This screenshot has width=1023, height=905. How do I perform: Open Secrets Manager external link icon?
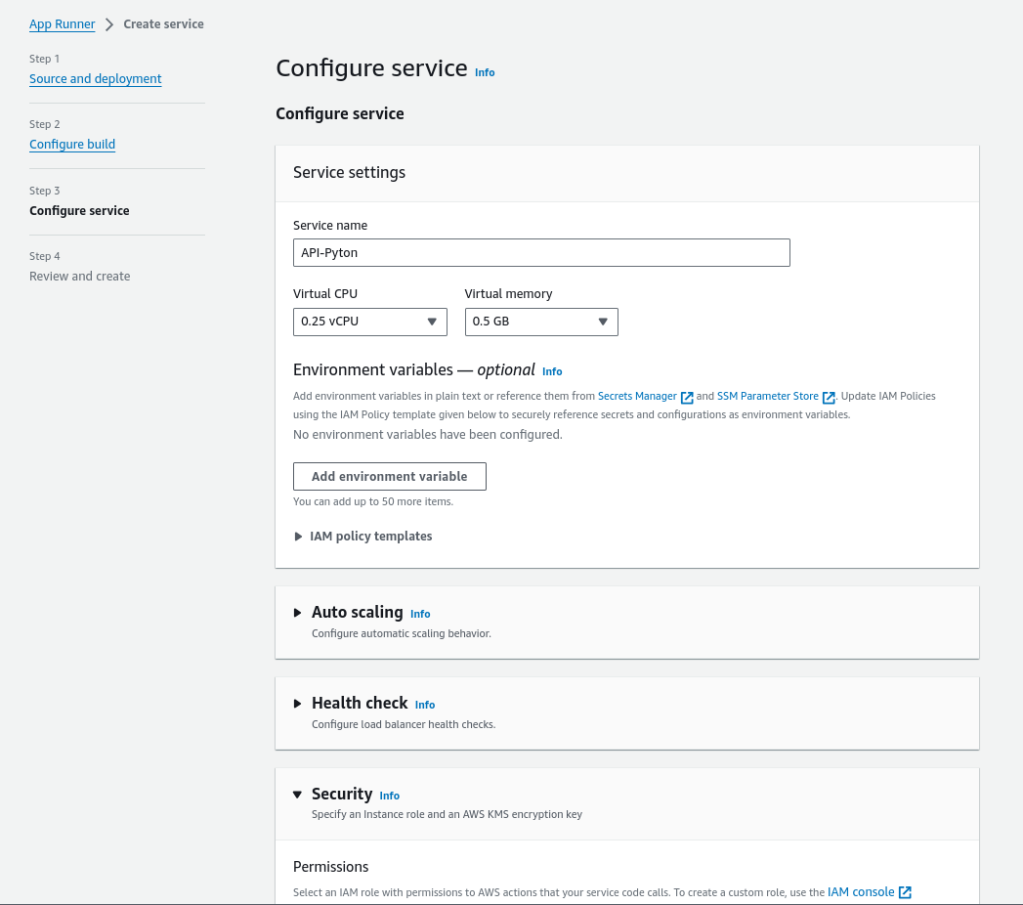coord(687,397)
